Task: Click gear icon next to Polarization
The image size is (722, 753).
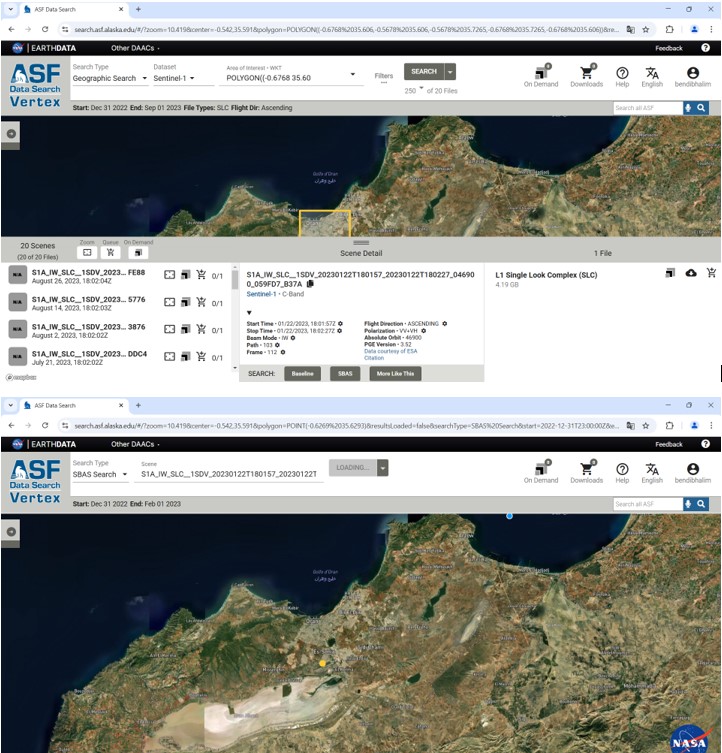Action: click(424, 331)
